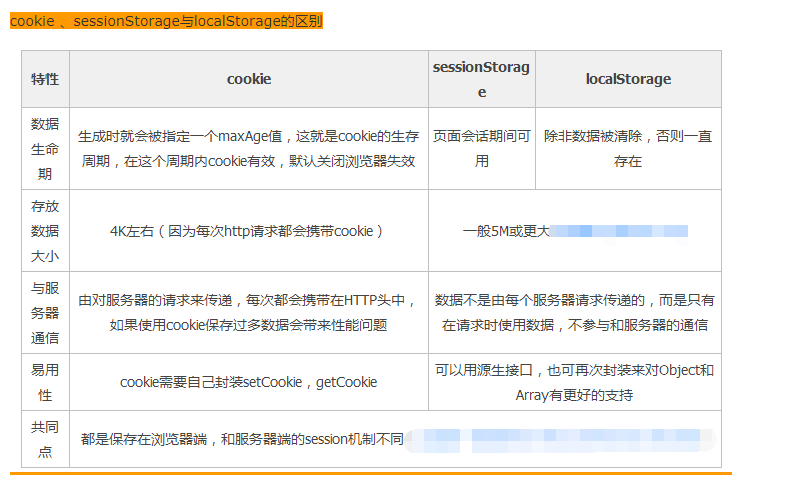Click the highlighted heading about cookie, sessionStorage, localStorage
Viewport: 799px width, 484px height.
click(x=166, y=21)
